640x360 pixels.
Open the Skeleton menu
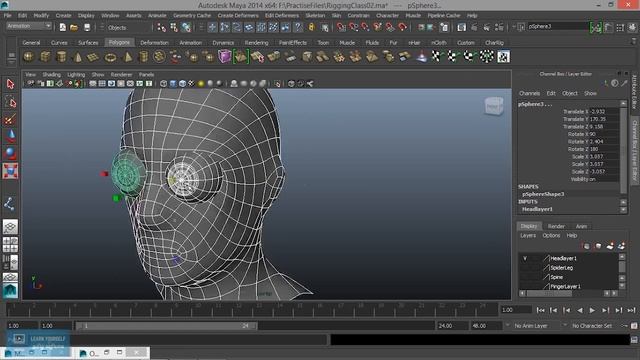click(316, 16)
